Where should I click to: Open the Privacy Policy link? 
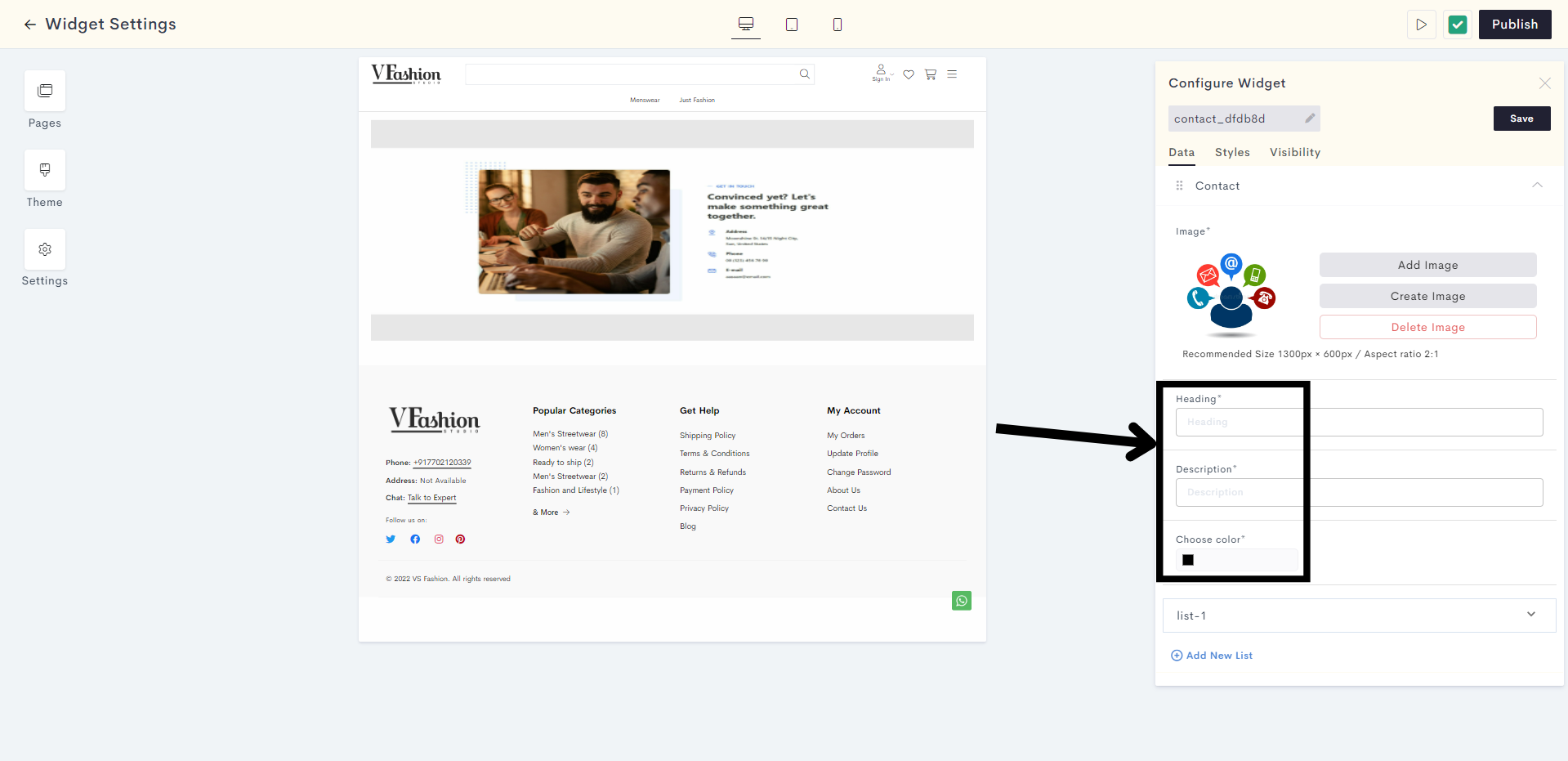tap(704, 508)
